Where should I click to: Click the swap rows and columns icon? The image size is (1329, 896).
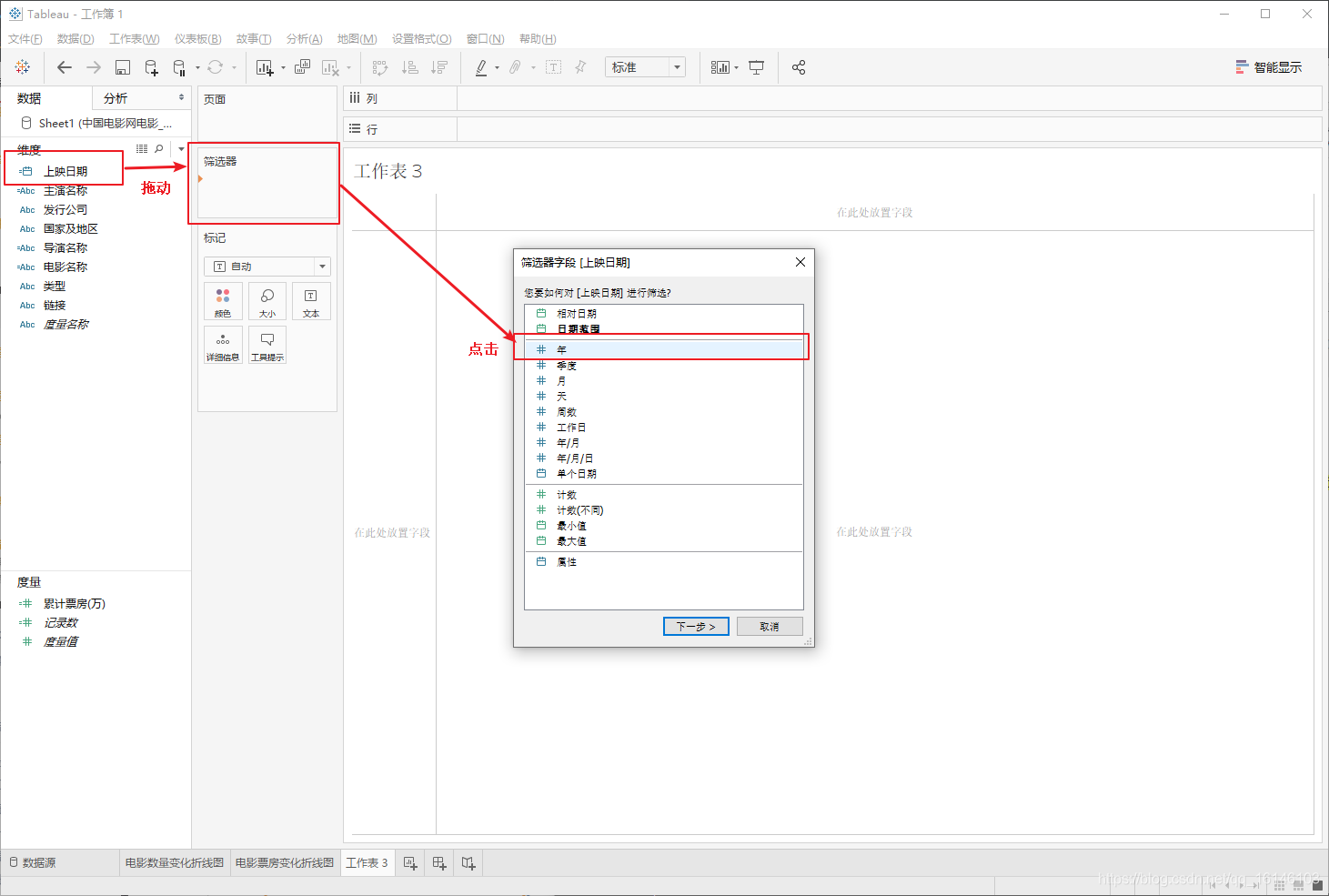tap(380, 67)
